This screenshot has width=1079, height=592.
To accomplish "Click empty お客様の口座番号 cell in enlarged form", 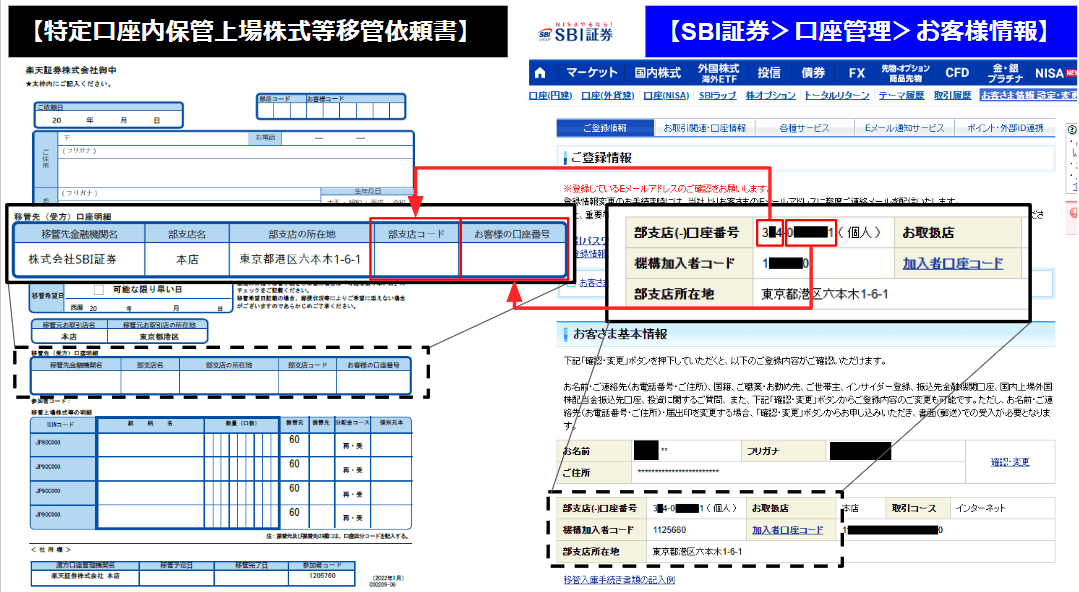I will pyautogui.click(x=513, y=259).
